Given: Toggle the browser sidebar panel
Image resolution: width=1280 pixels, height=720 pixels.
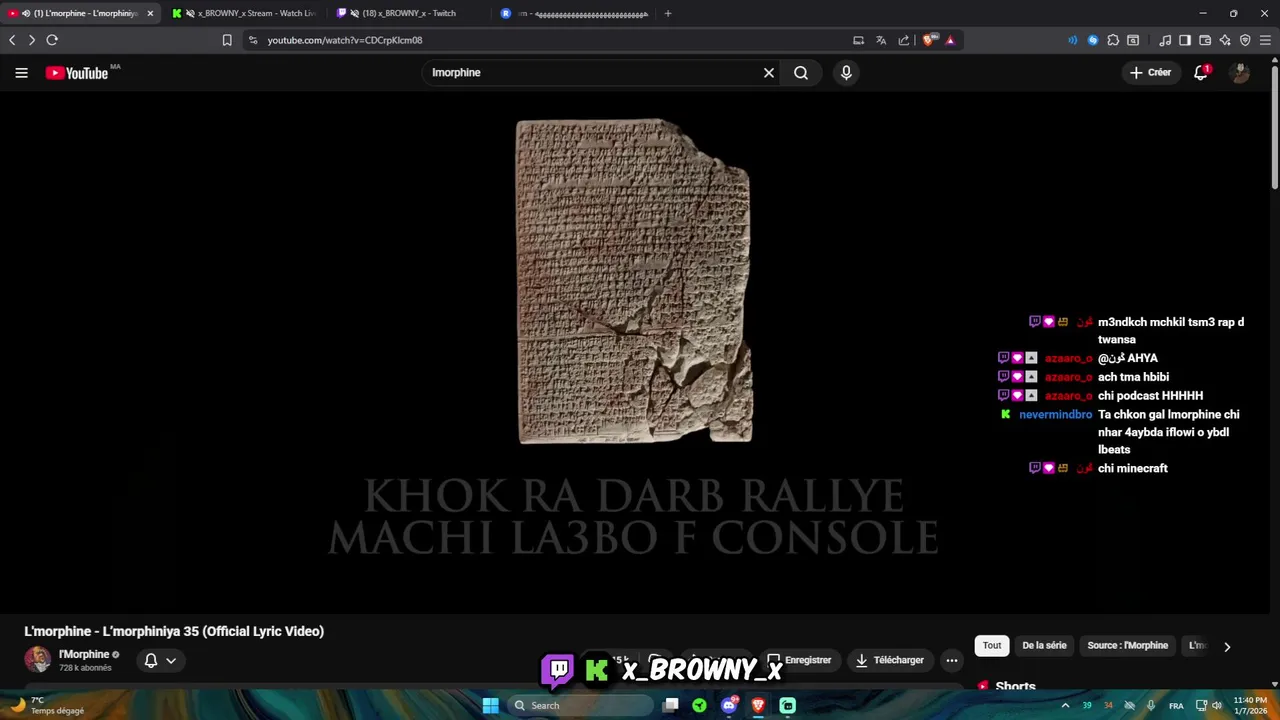Looking at the screenshot, I should point(1185,40).
